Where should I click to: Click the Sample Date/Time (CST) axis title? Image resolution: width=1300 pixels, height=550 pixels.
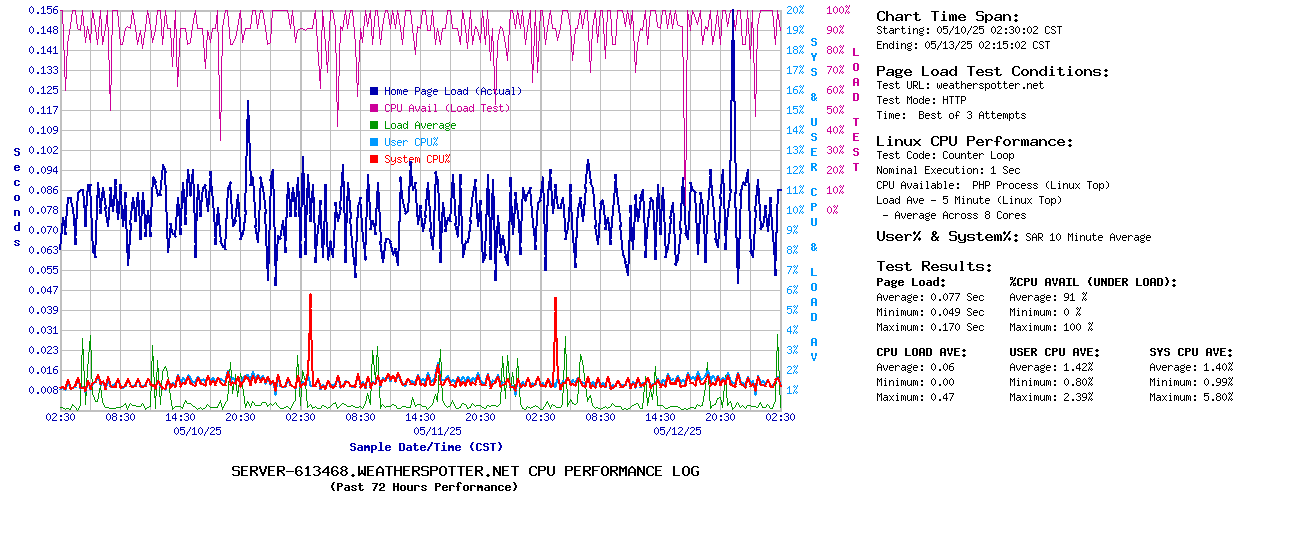(x=426, y=447)
